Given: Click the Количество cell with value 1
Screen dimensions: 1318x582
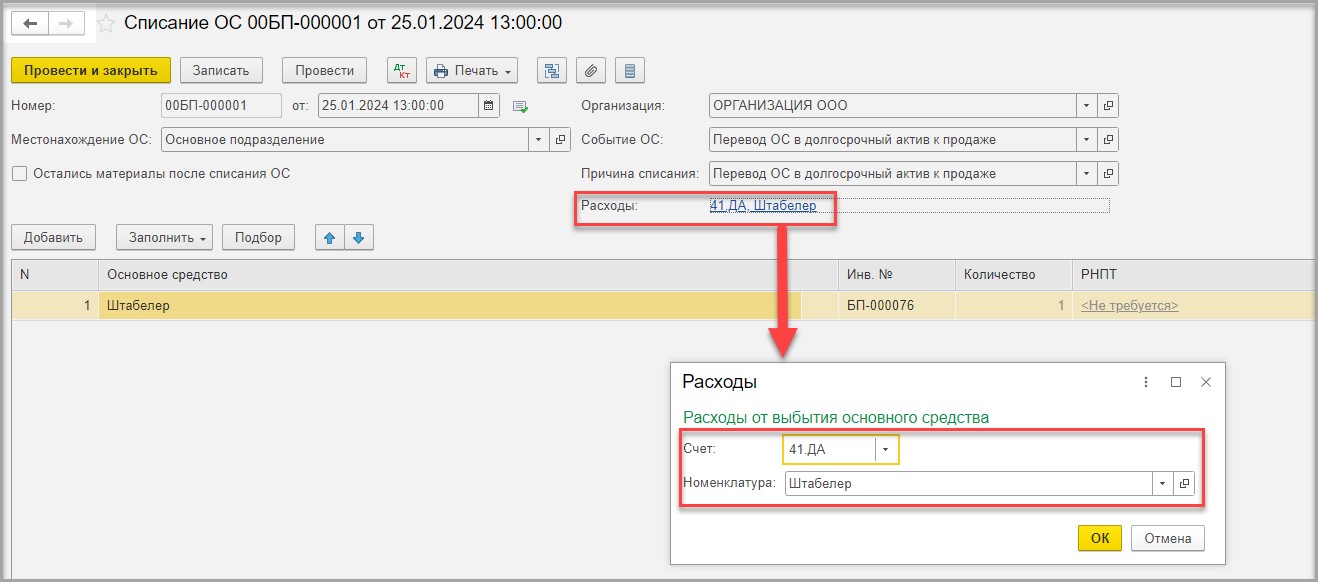Looking at the screenshot, I should 1013,305.
